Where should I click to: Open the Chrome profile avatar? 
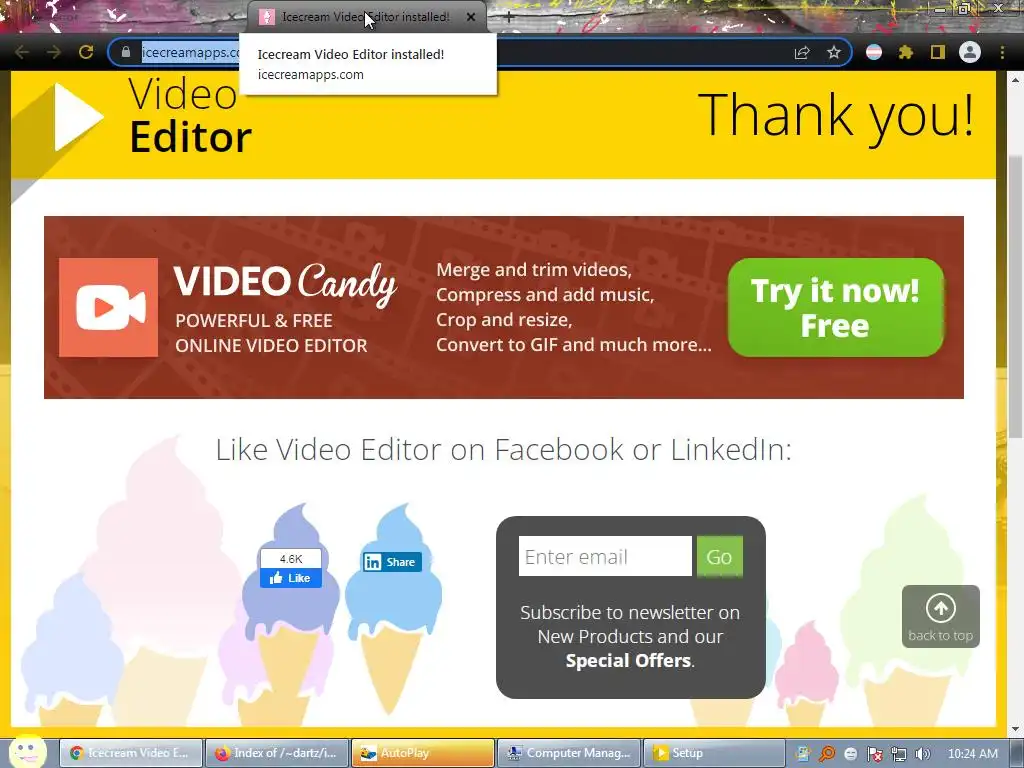970,52
